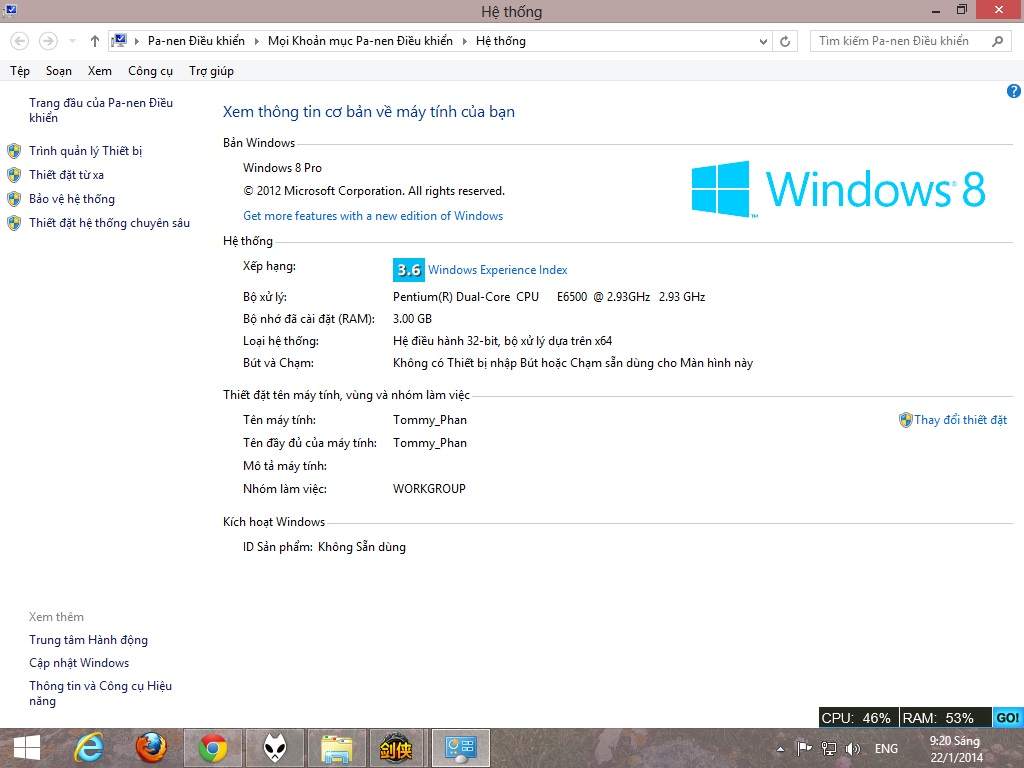Expand the arrow before Hệ thống breadcrumb

coord(464,41)
